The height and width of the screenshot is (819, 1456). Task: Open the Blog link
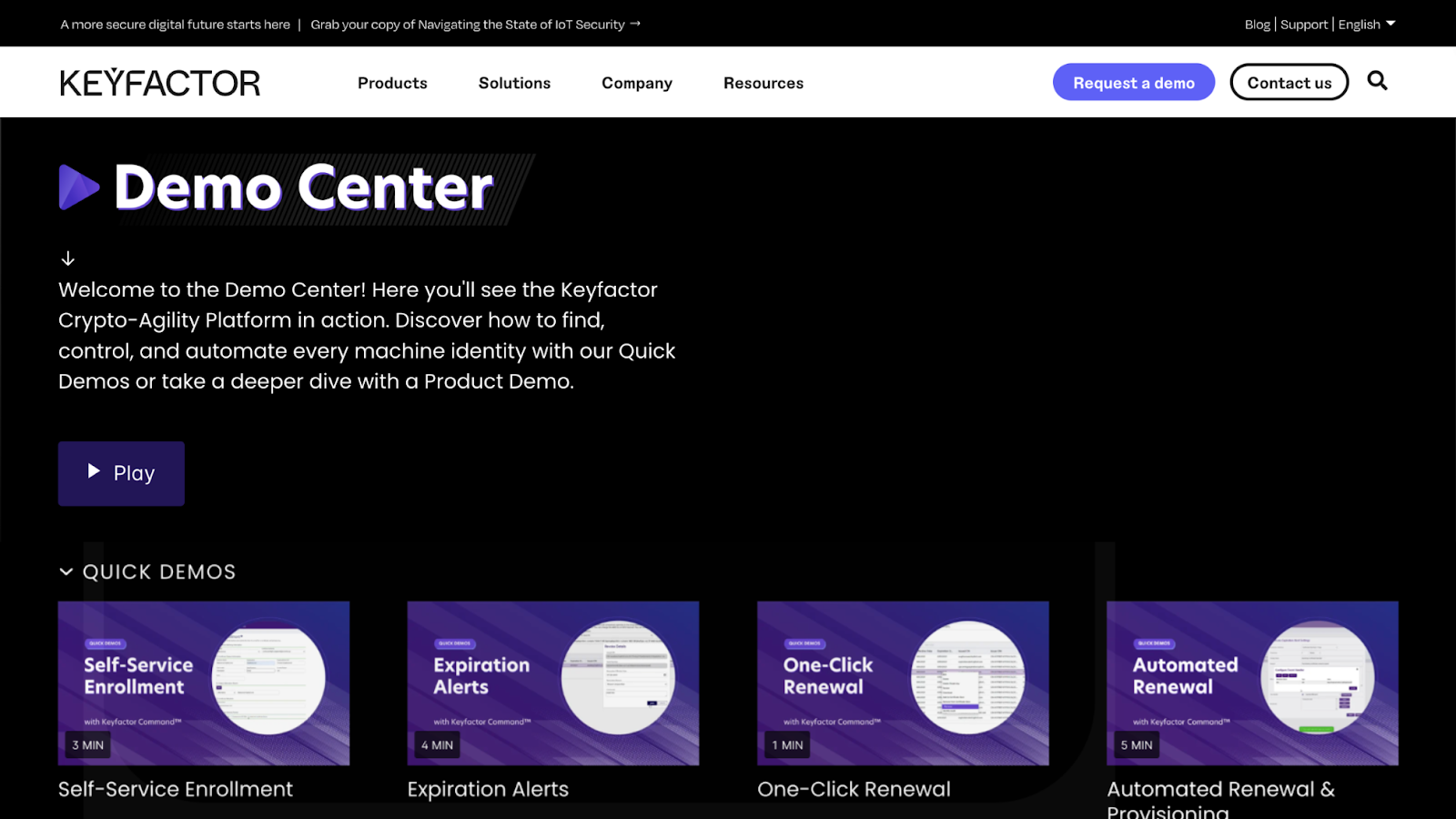(x=1257, y=25)
